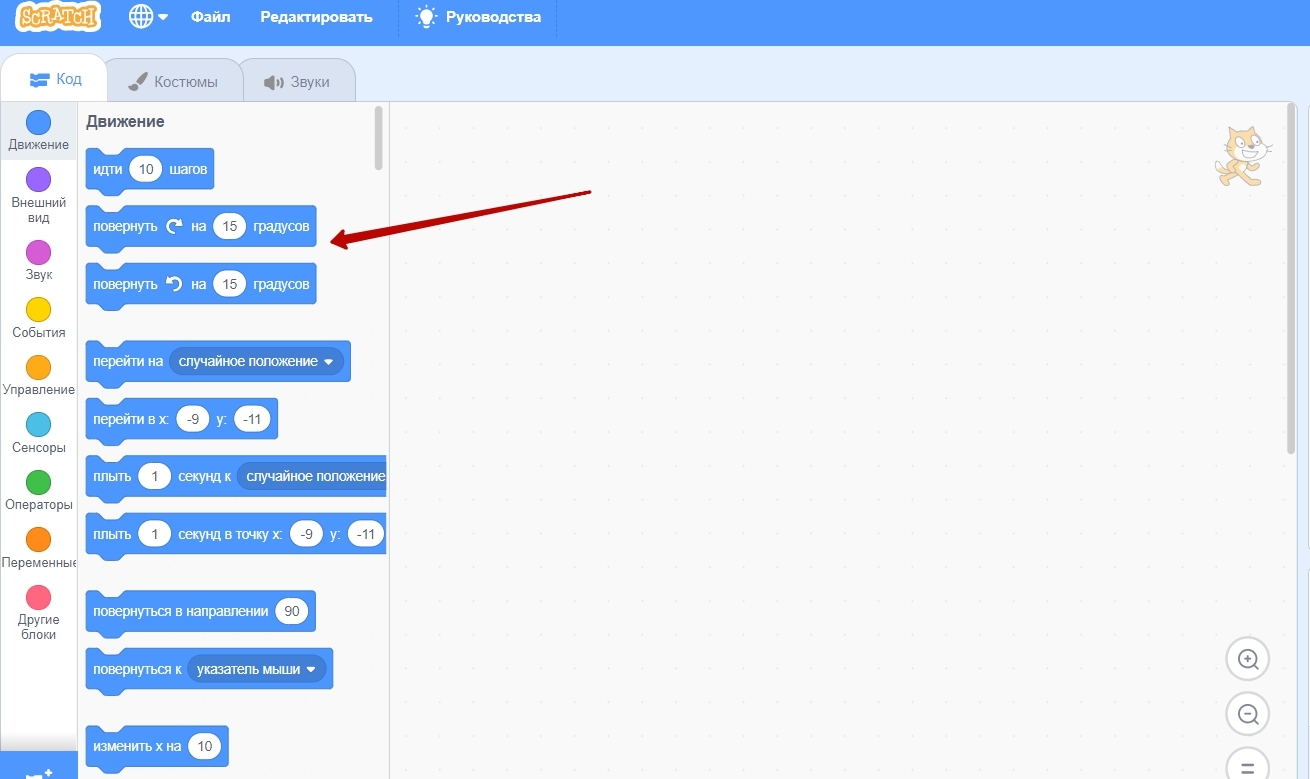The width and height of the screenshot is (1310, 779).
Task: Select the Другие блоки category
Action: click(x=38, y=613)
